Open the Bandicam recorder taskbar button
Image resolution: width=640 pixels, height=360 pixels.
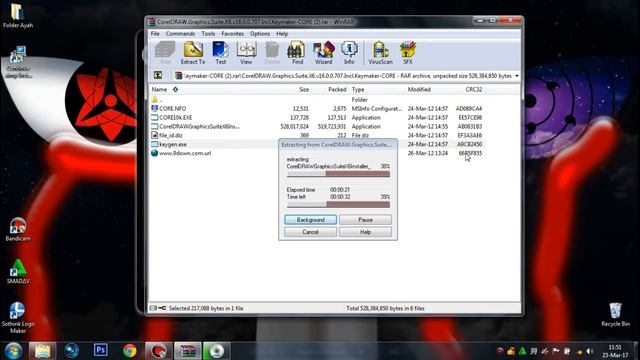click(159, 351)
